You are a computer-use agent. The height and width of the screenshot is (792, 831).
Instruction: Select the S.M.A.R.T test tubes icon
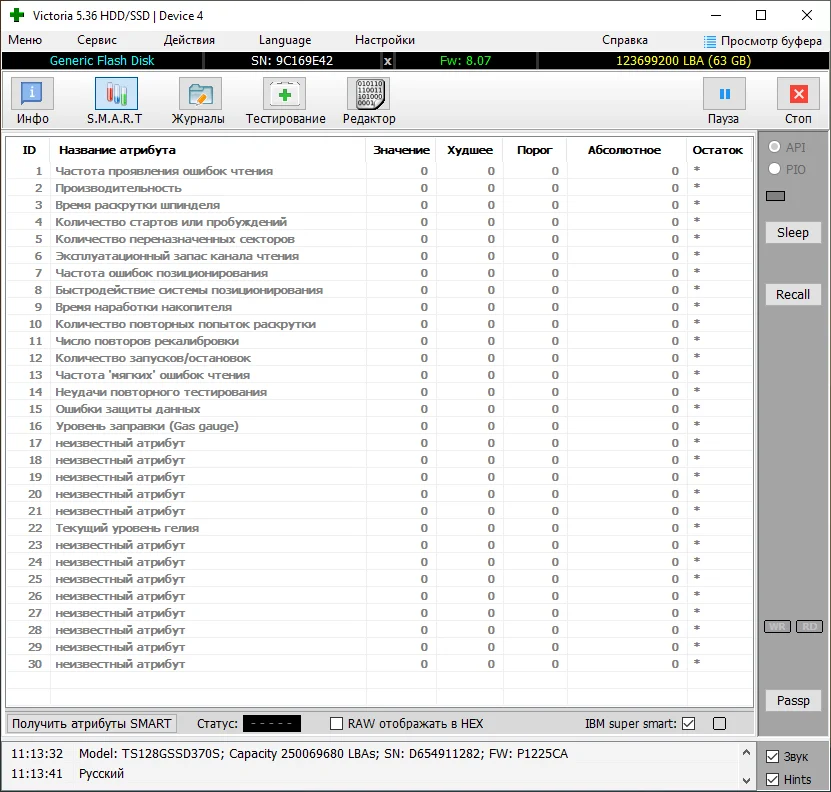116,94
